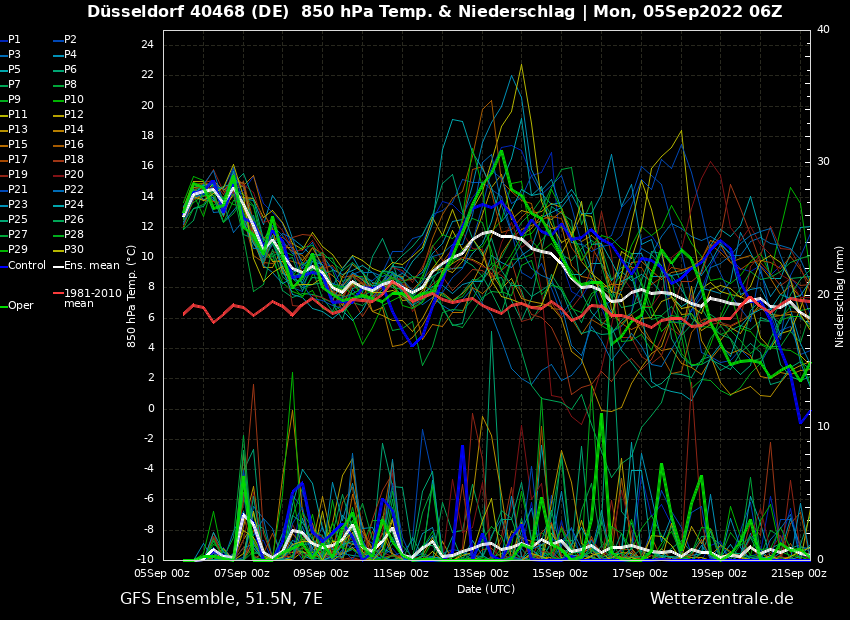Viewport: 850px width, 620px height.
Task: Click the 850 hPa Temp. axis label
Action: [132, 296]
